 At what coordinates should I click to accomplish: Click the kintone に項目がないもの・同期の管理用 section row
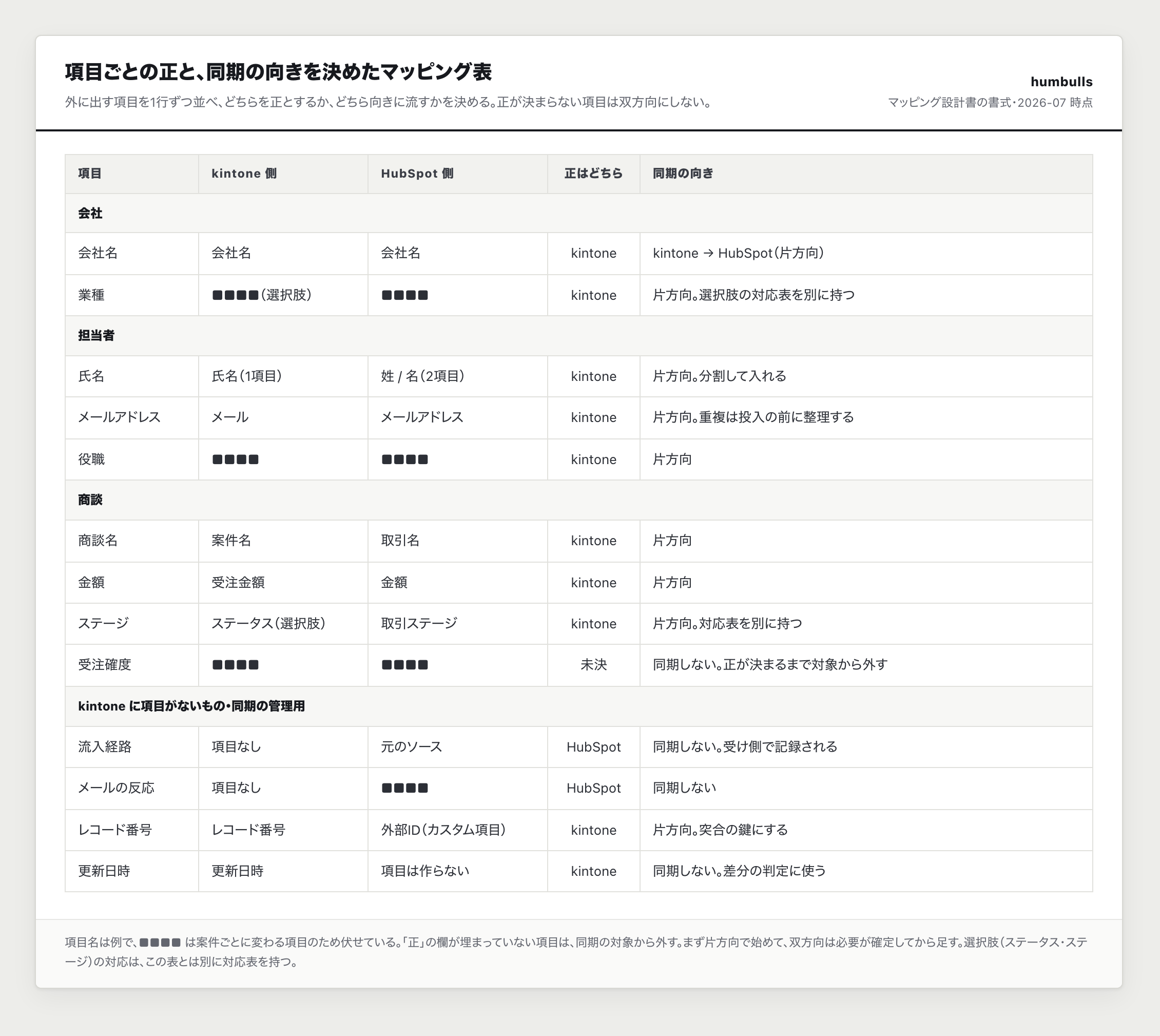(x=579, y=706)
